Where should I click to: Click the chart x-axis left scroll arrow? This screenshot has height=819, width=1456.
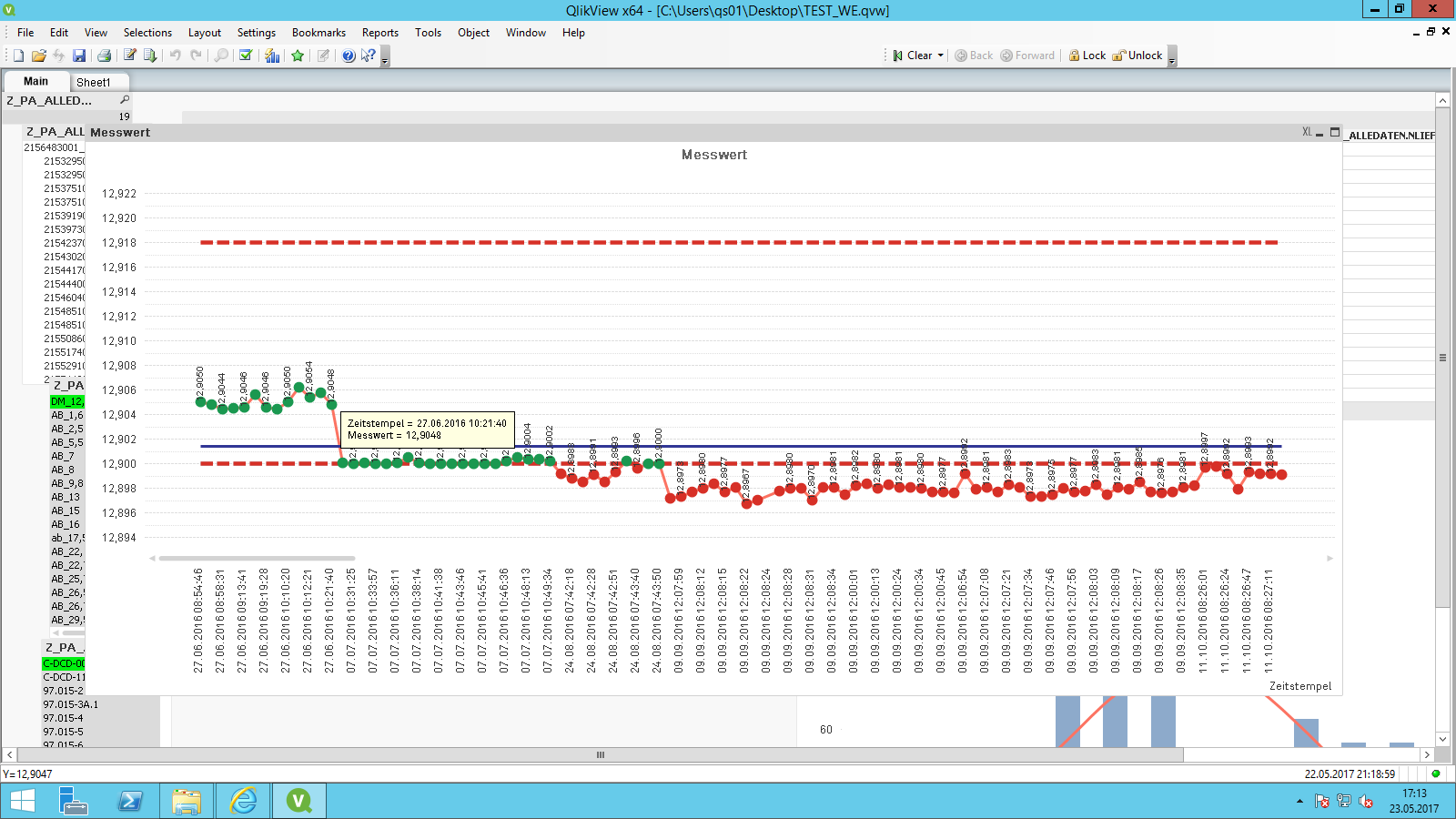point(152,558)
